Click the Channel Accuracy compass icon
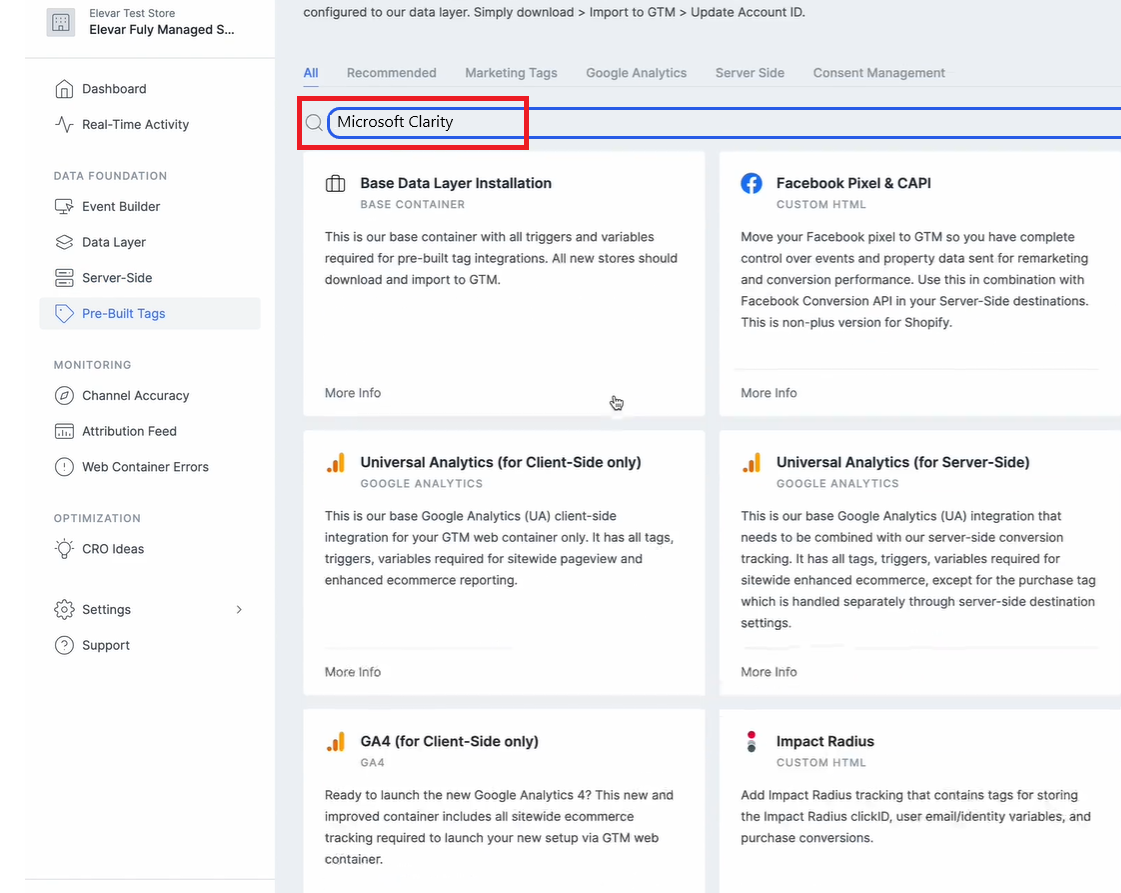Viewport: 1121px width, 893px height. (x=64, y=395)
